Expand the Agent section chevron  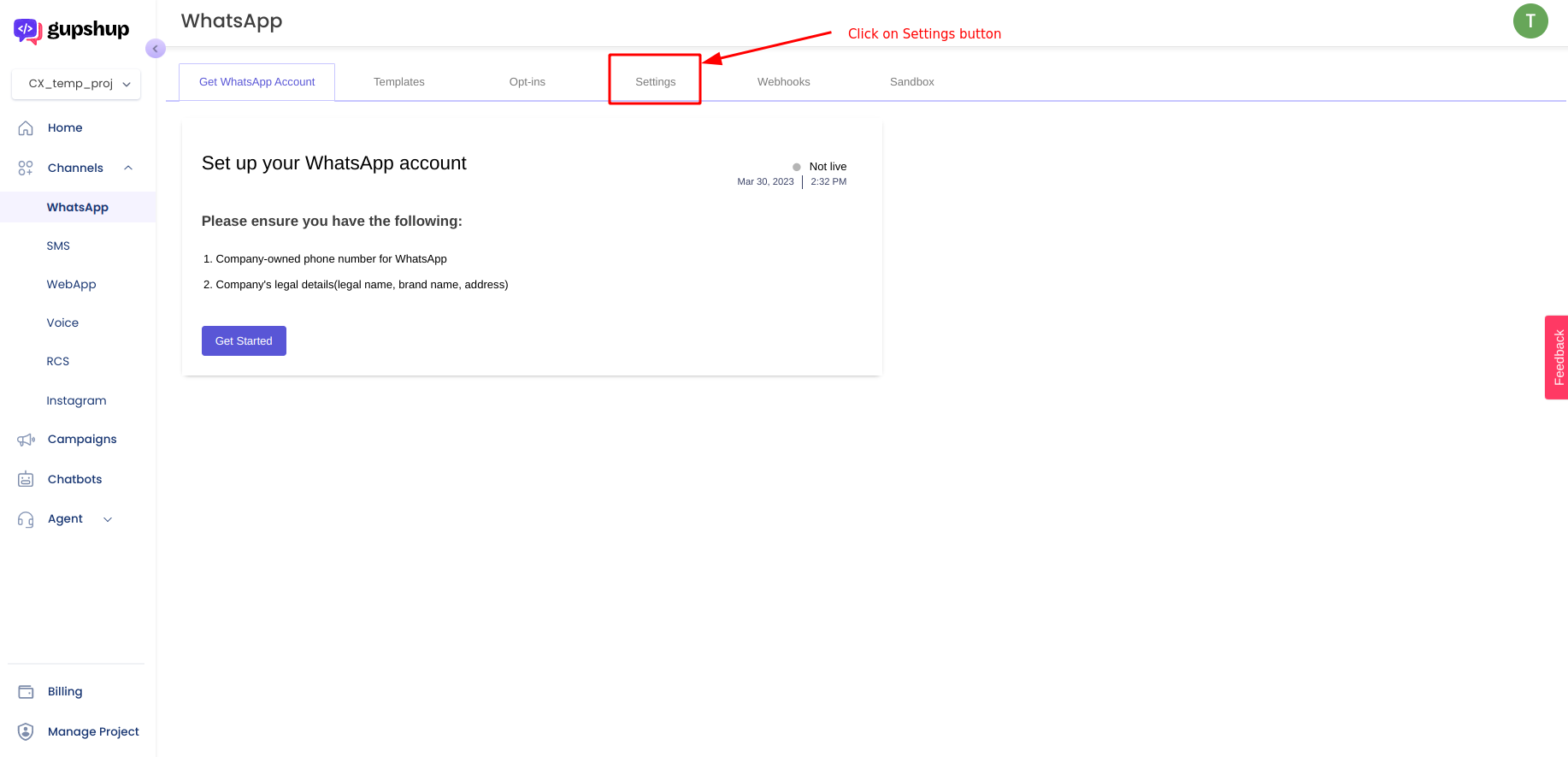(x=108, y=519)
